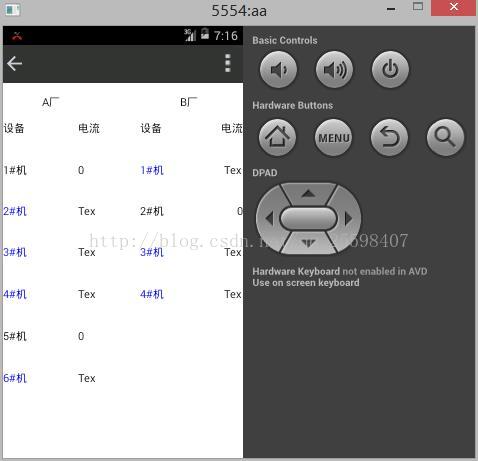Open the three-dot overflow menu
The width and height of the screenshot is (478, 461).
[228, 63]
